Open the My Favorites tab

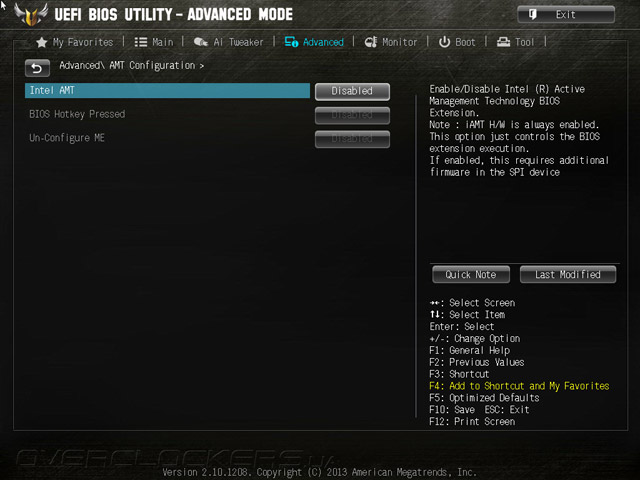(75, 42)
